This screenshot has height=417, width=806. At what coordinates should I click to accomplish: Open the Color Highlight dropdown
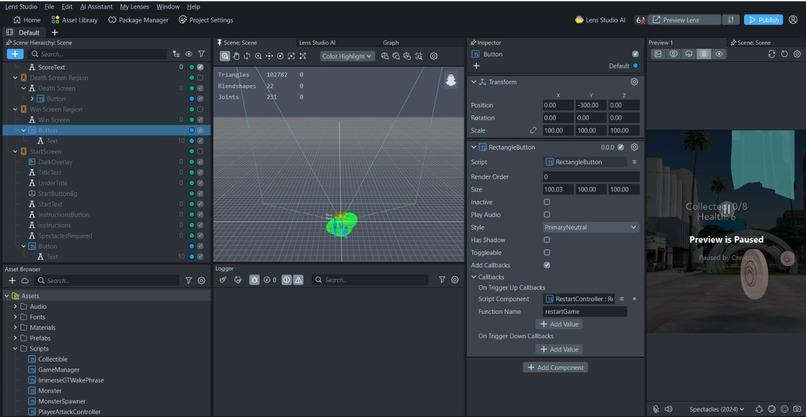point(347,56)
